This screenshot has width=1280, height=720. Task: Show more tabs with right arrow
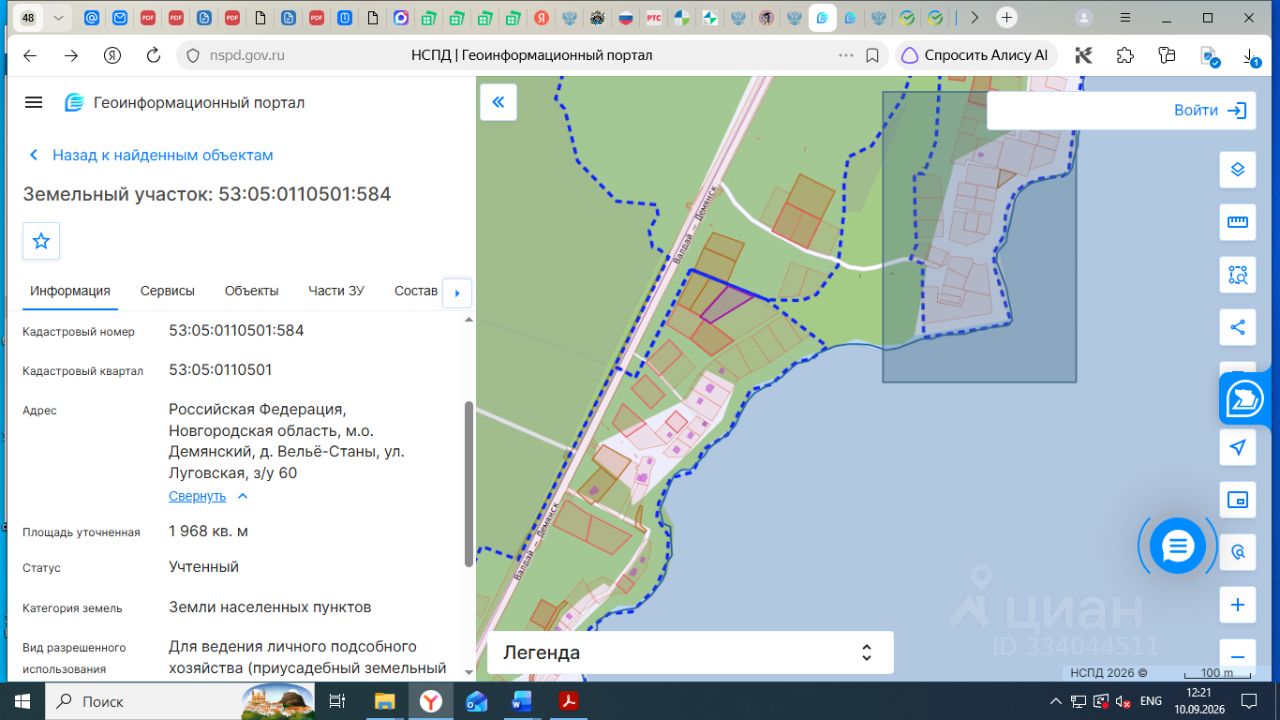pos(457,293)
